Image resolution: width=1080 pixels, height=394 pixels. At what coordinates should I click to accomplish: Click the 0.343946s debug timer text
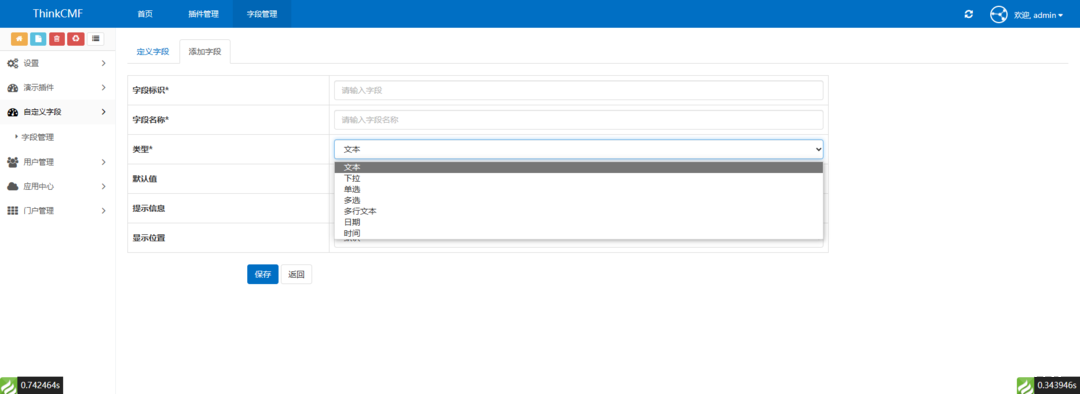click(1057, 385)
